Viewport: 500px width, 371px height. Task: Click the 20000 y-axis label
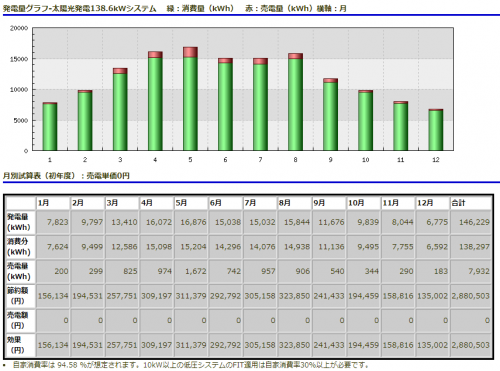point(19,28)
